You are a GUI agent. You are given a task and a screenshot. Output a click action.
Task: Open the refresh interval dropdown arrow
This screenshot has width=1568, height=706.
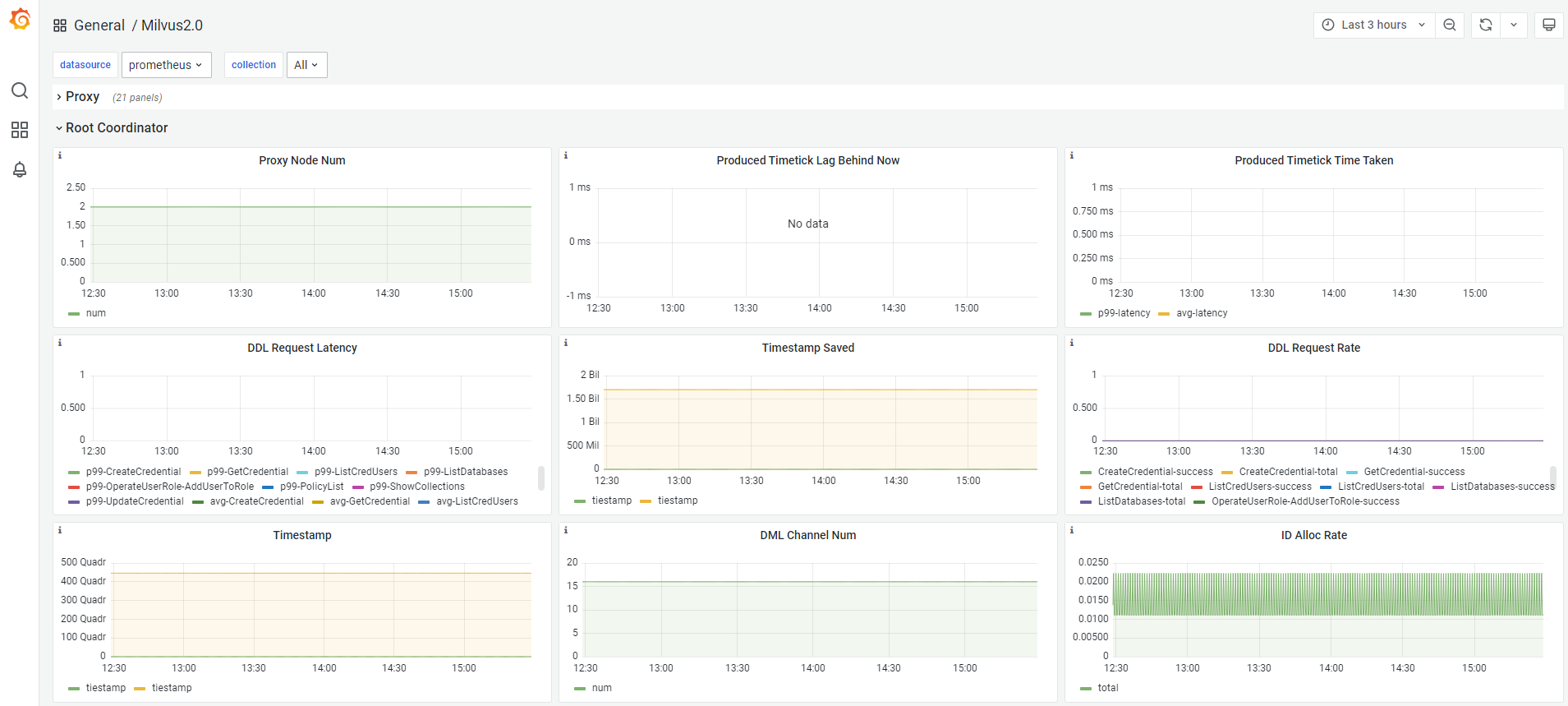point(1514,25)
